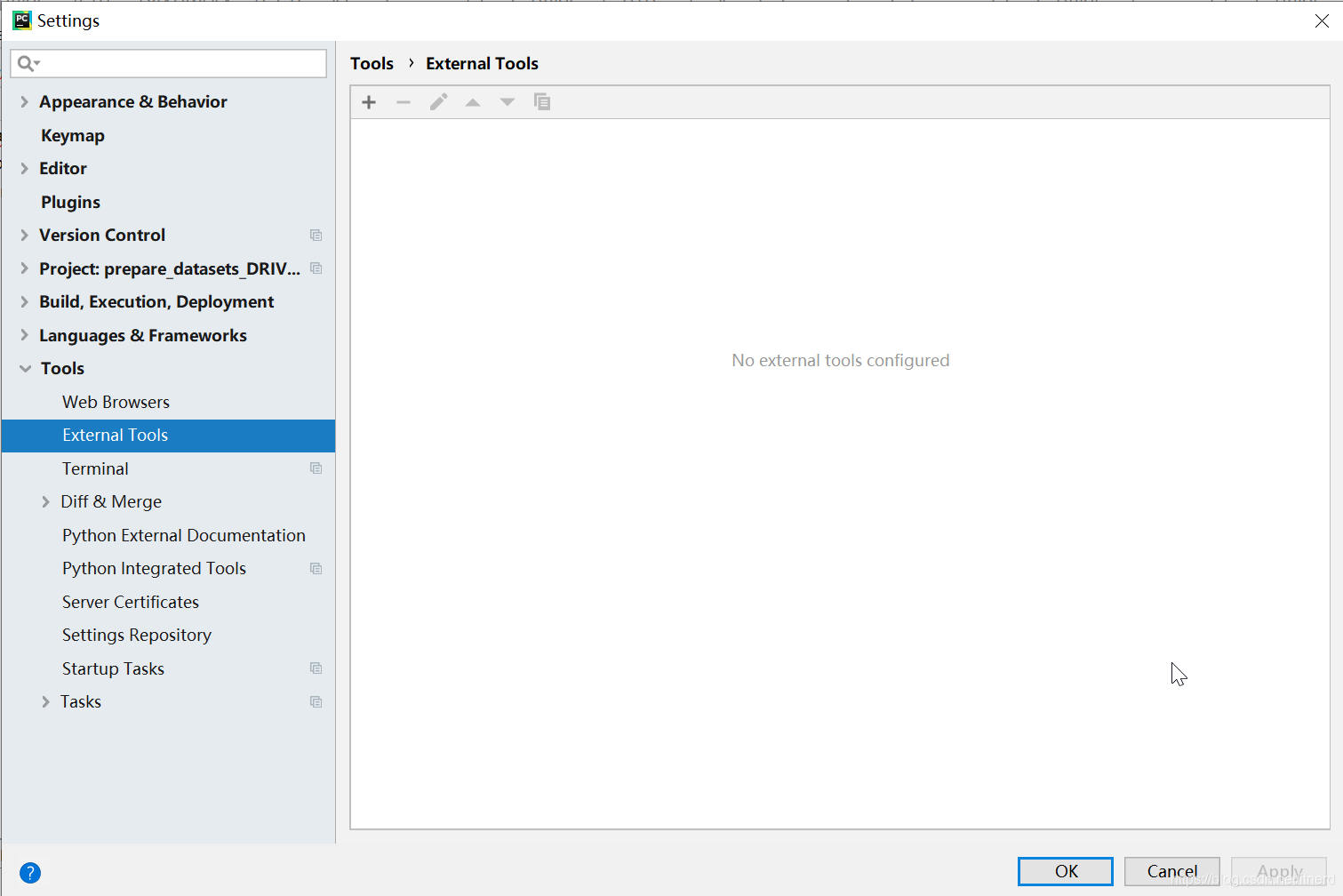
Task: Confirm settings with OK button
Action: tap(1066, 871)
